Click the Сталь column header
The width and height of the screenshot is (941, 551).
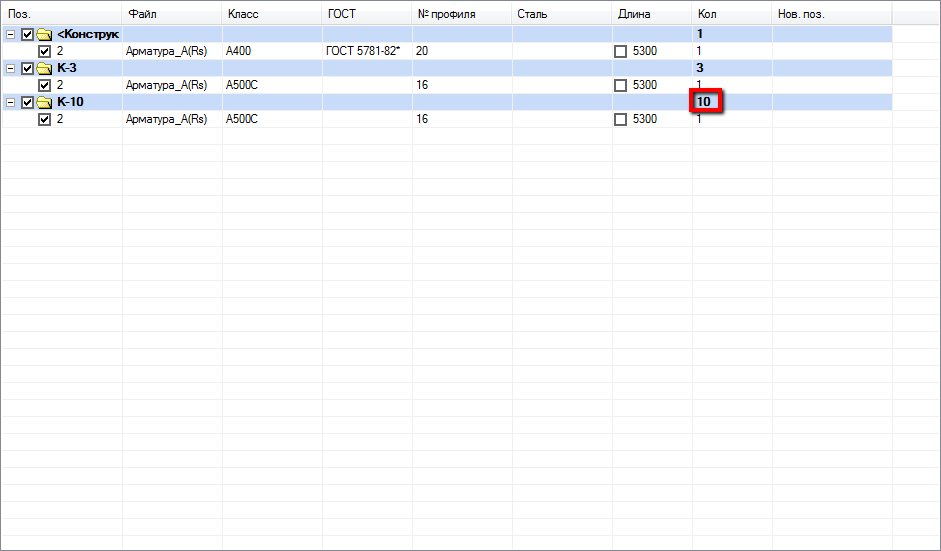click(x=532, y=14)
